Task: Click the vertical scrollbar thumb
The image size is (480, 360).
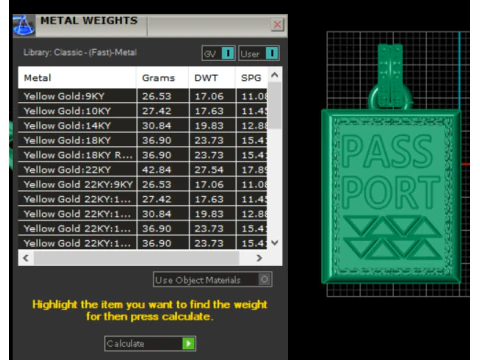Action: coord(275,106)
